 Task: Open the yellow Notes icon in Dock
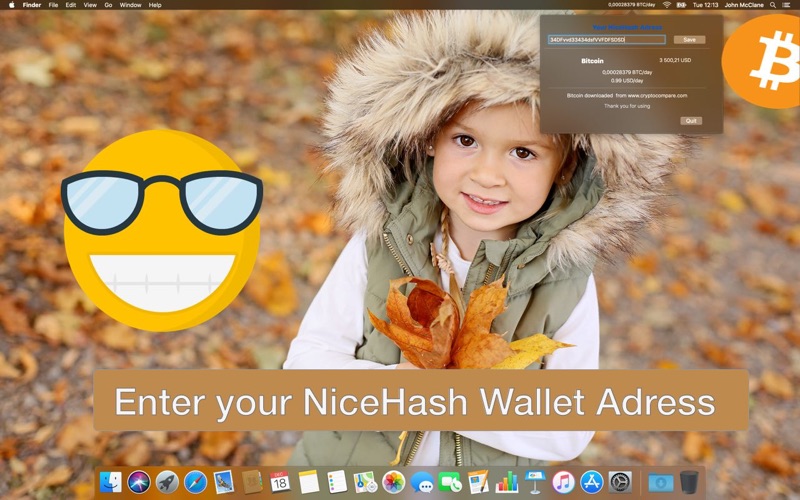[x=309, y=482]
